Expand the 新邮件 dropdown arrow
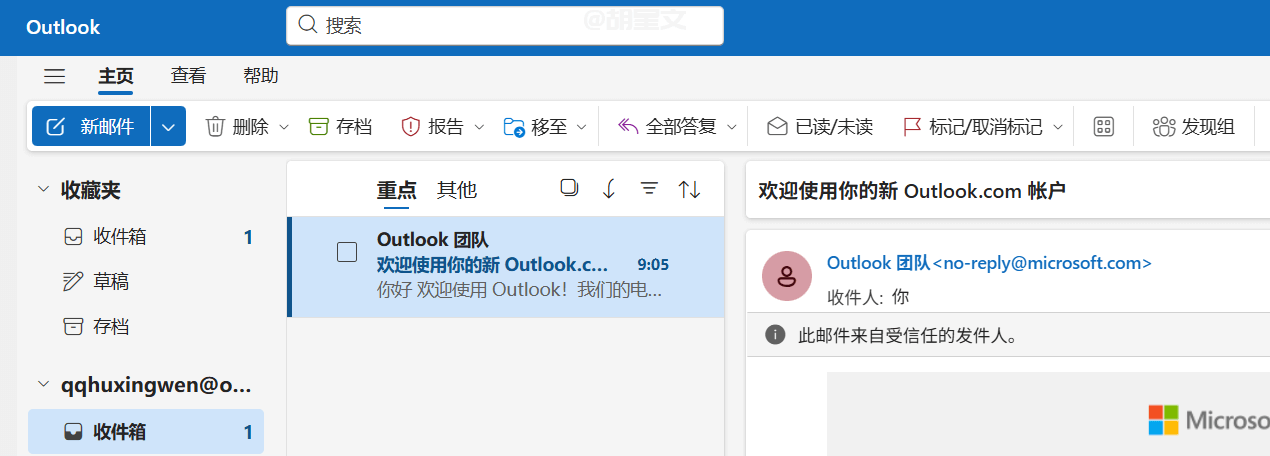This screenshot has width=1270, height=456. pos(168,127)
